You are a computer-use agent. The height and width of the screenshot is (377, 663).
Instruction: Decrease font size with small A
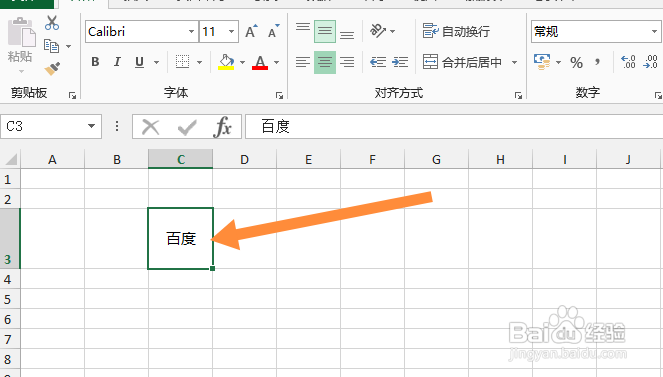pyautogui.click(x=274, y=31)
